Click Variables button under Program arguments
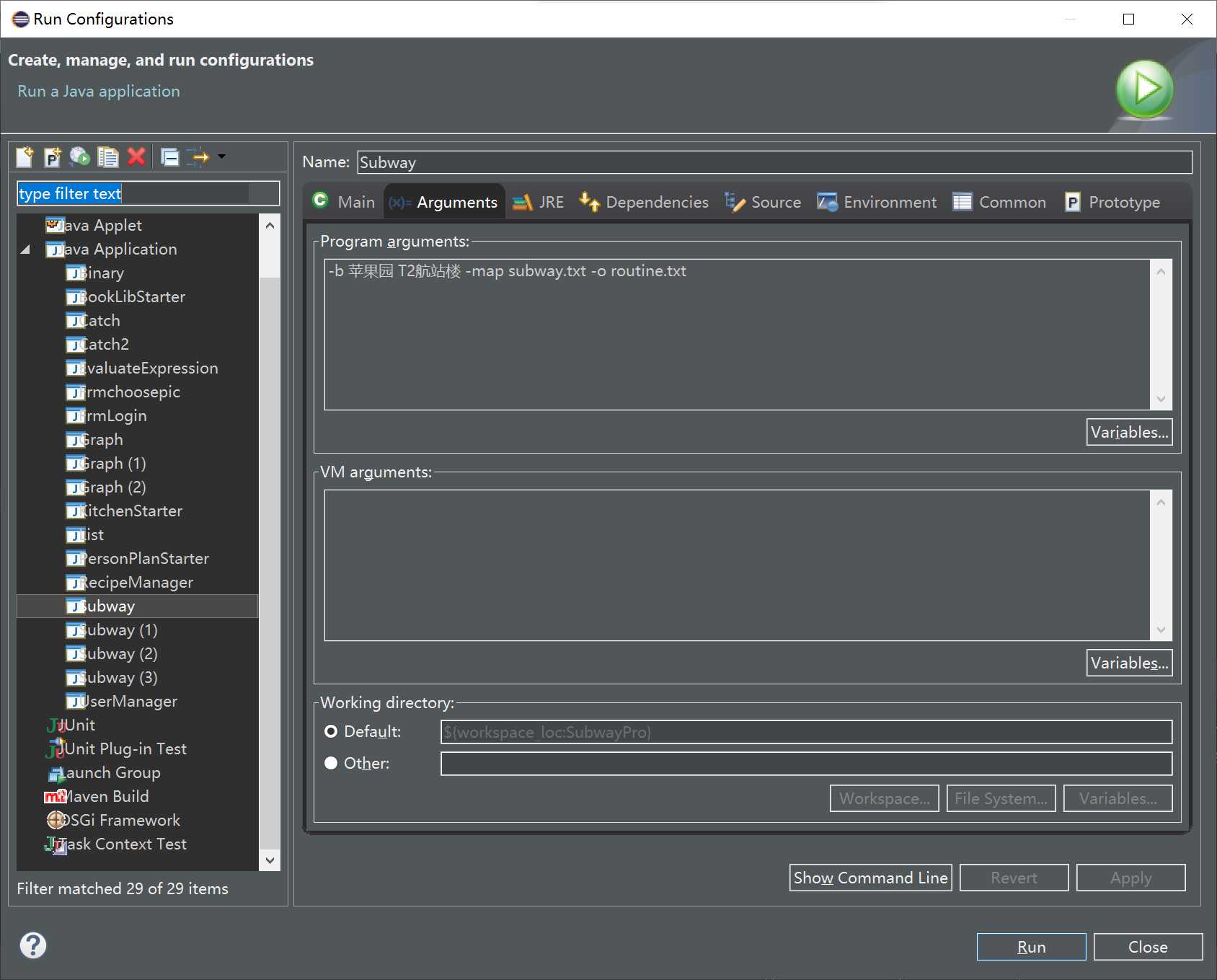The height and width of the screenshot is (980, 1217). click(x=1129, y=432)
